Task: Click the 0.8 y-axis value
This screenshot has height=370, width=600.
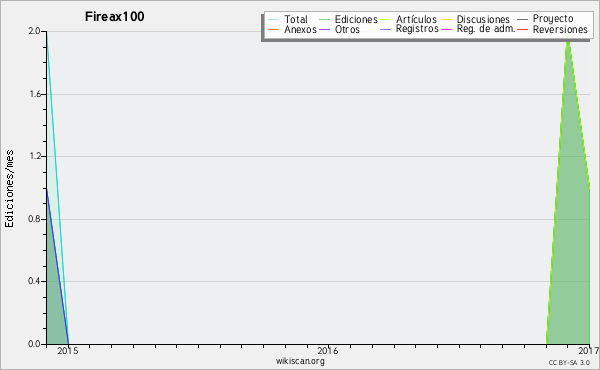Action: pyautogui.click(x=34, y=219)
